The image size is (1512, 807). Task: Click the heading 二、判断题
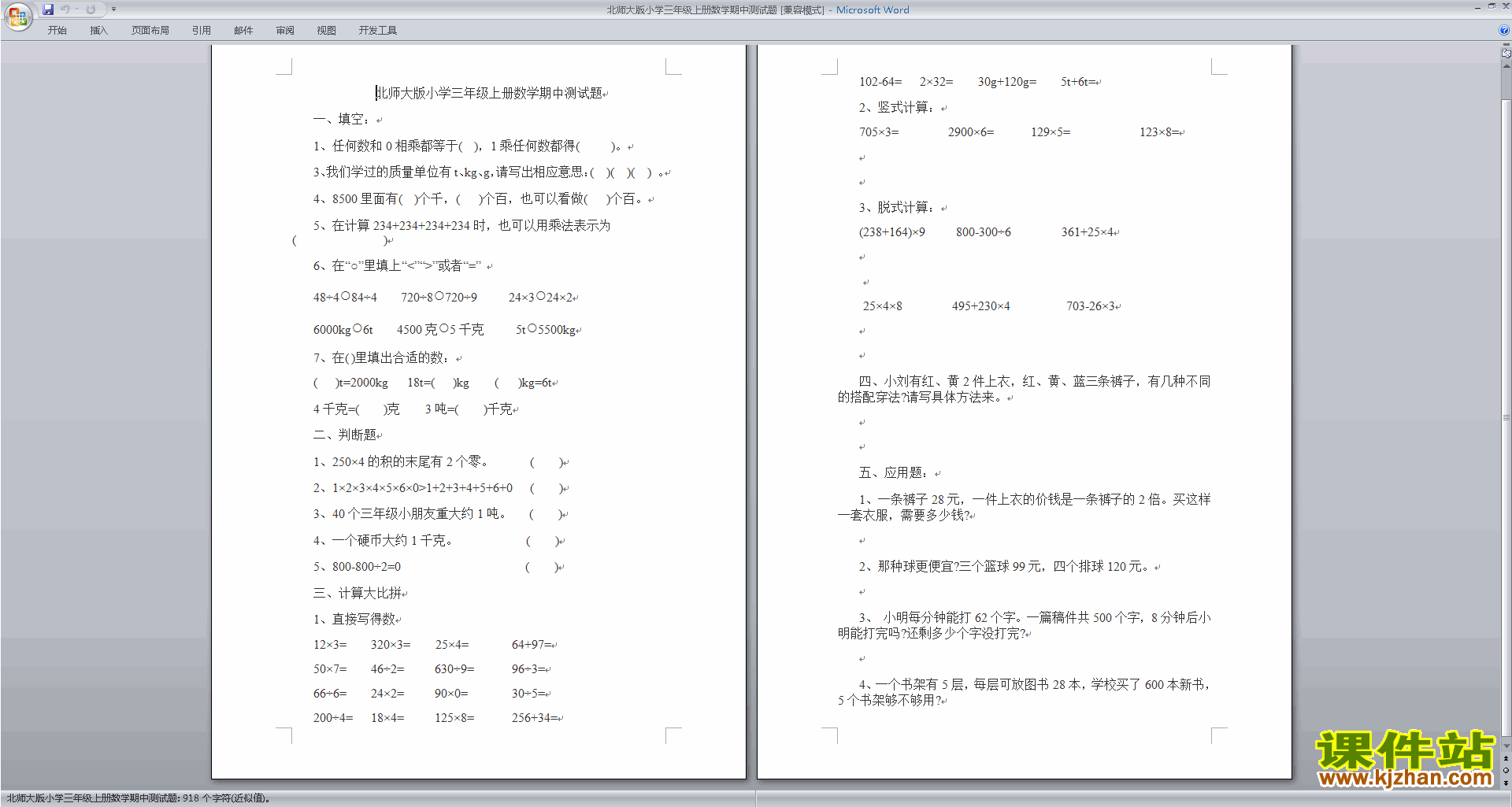(x=345, y=435)
